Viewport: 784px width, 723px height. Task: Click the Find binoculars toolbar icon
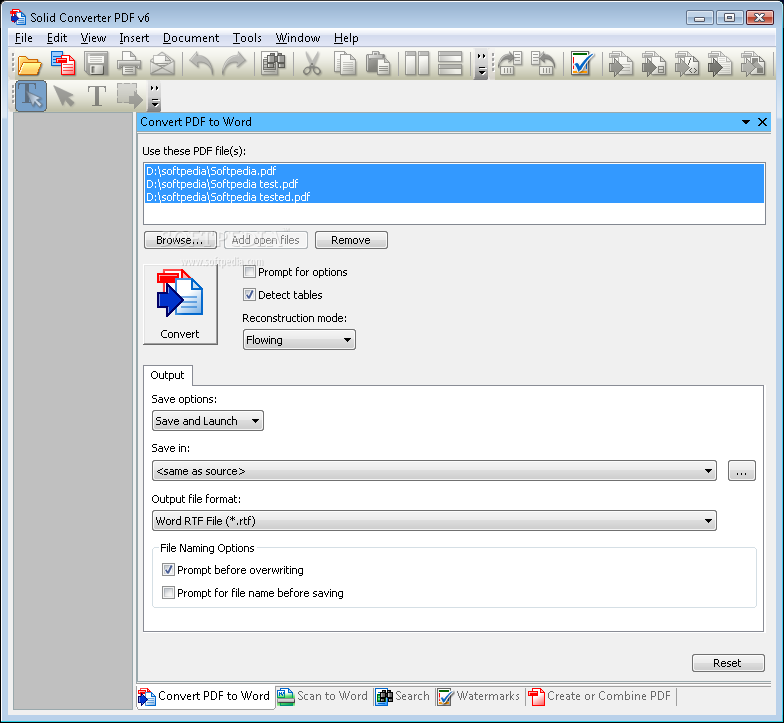pos(273,64)
